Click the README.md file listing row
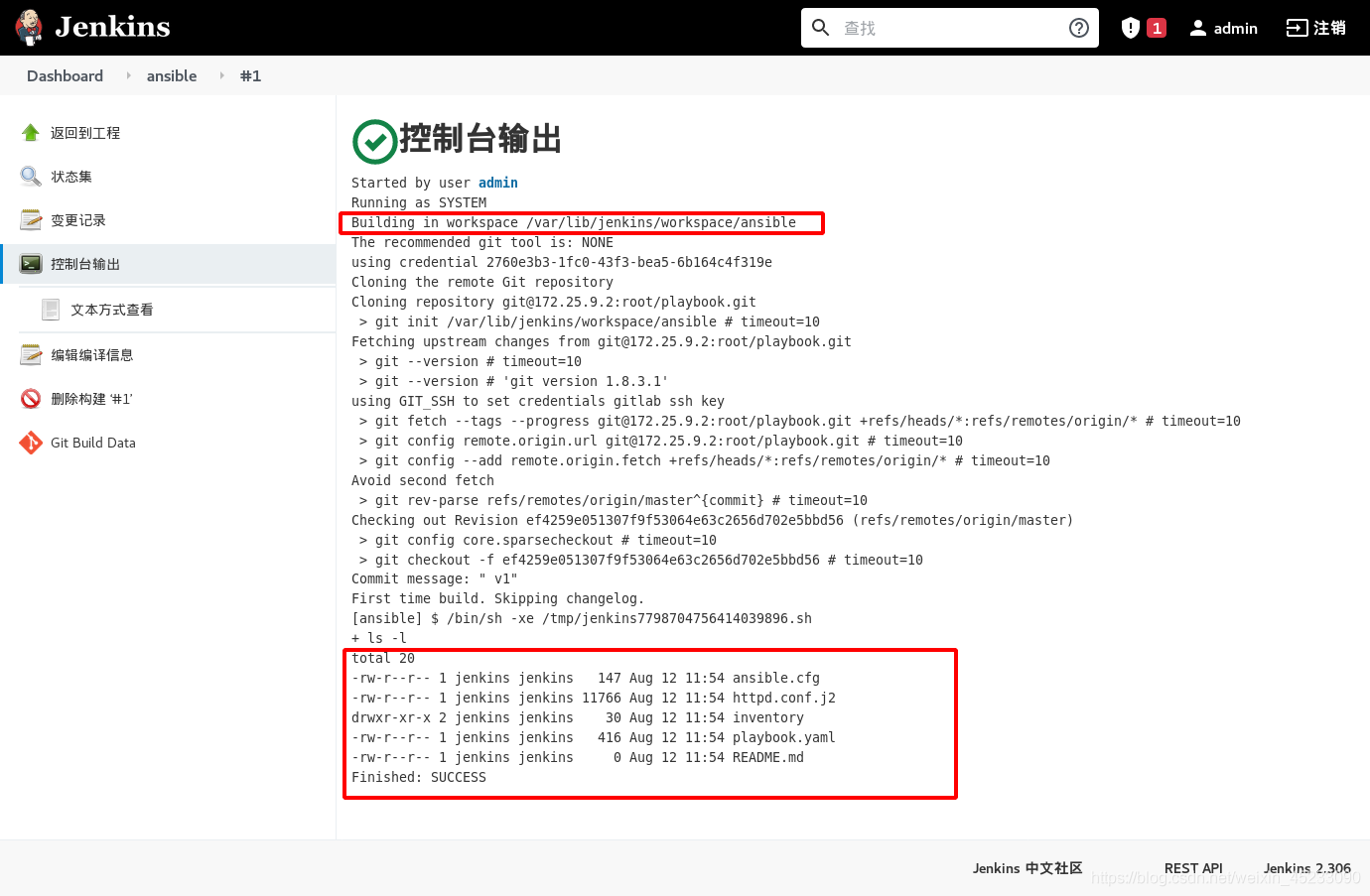The width and height of the screenshot is (1370, 896). pyautogui.click(x=578, y=757)
